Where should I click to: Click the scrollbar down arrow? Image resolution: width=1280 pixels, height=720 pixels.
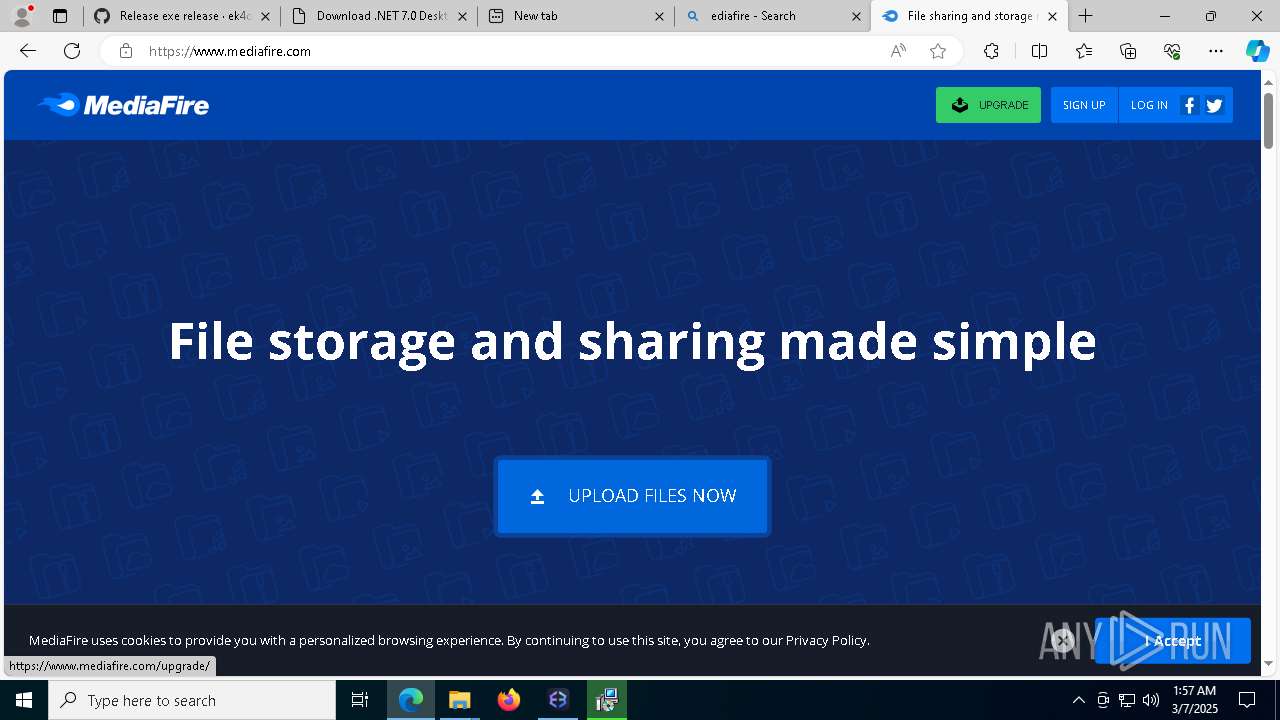[x=1269, y=664]
